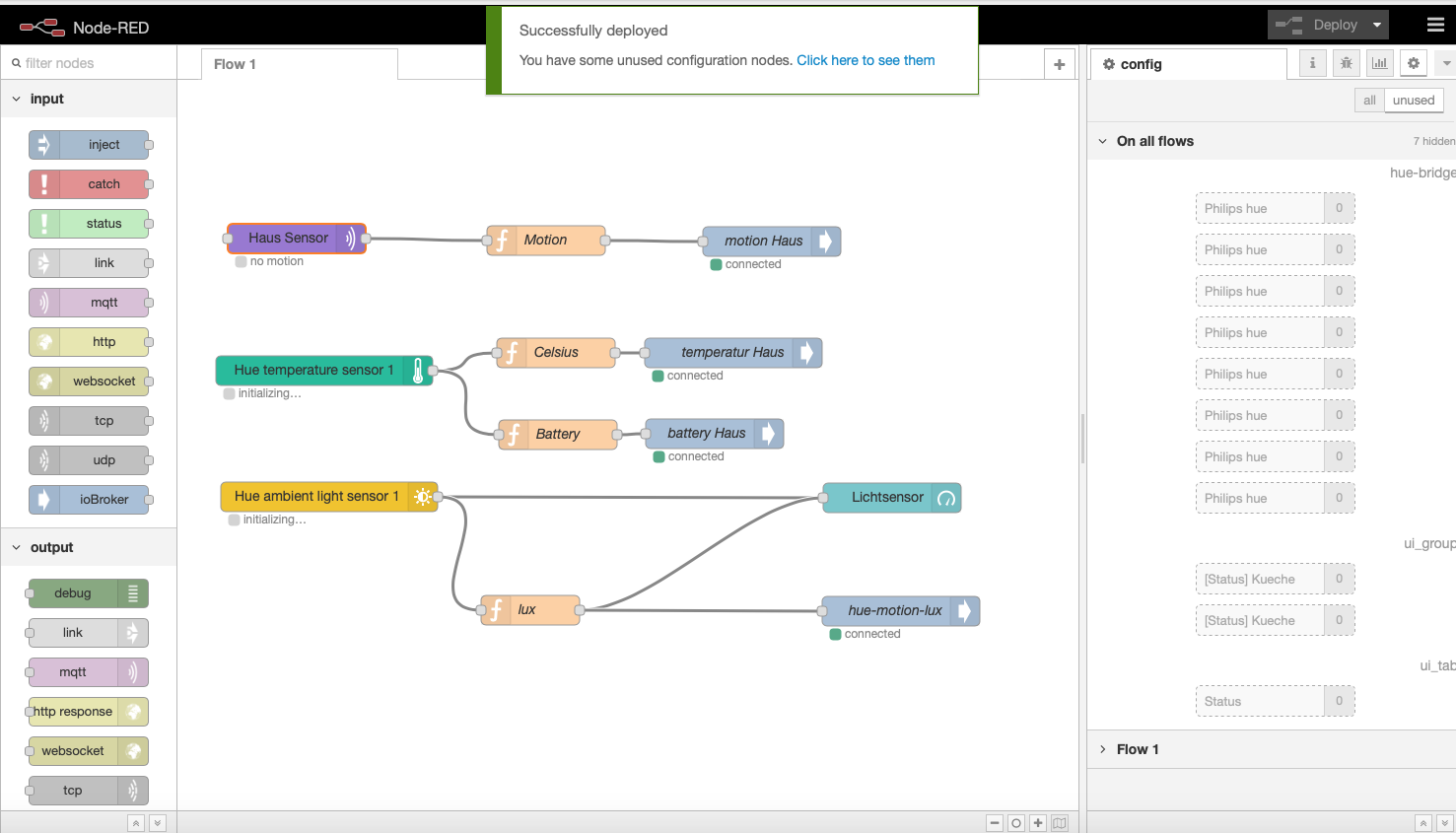Select the catch palette node
This screenshot has width=1456, height=833.
(90, 184)
